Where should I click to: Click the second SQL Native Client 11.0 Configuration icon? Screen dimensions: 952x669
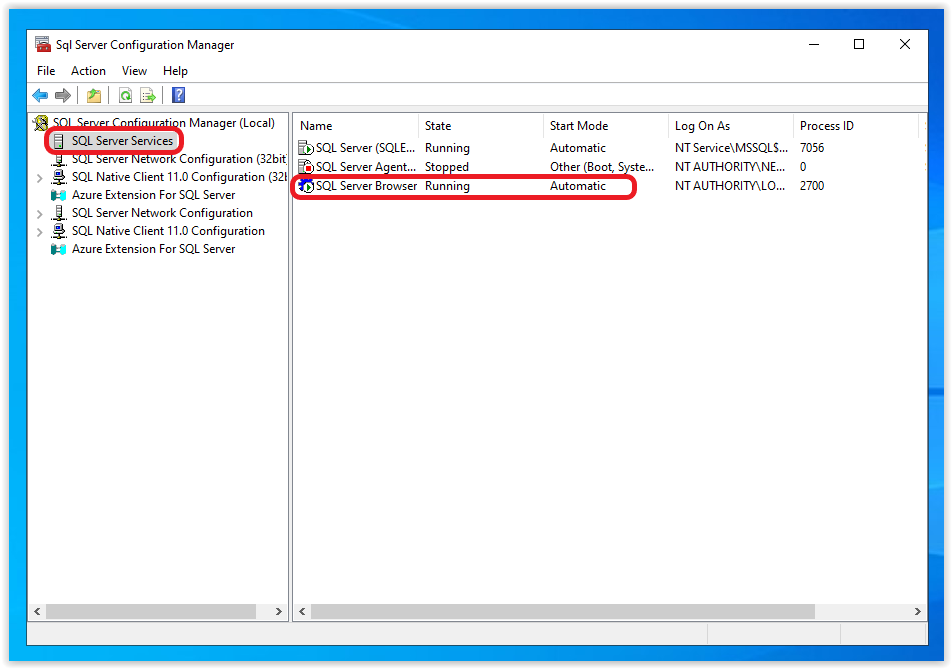(x=58, y=231)
